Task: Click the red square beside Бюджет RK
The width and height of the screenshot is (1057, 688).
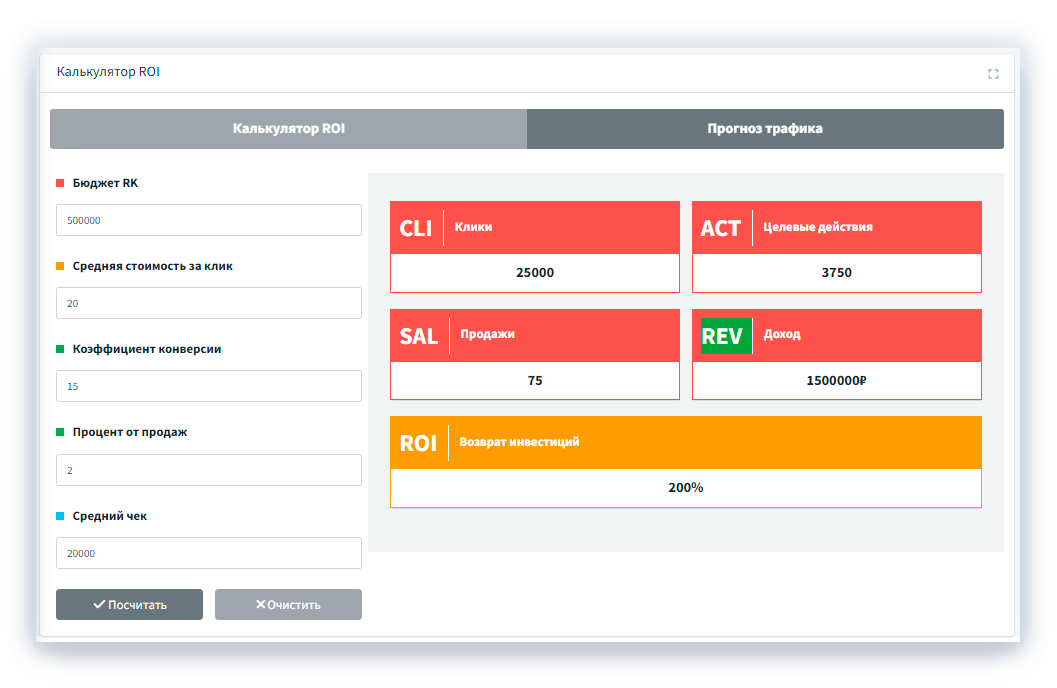Action: tap(60, 183)
